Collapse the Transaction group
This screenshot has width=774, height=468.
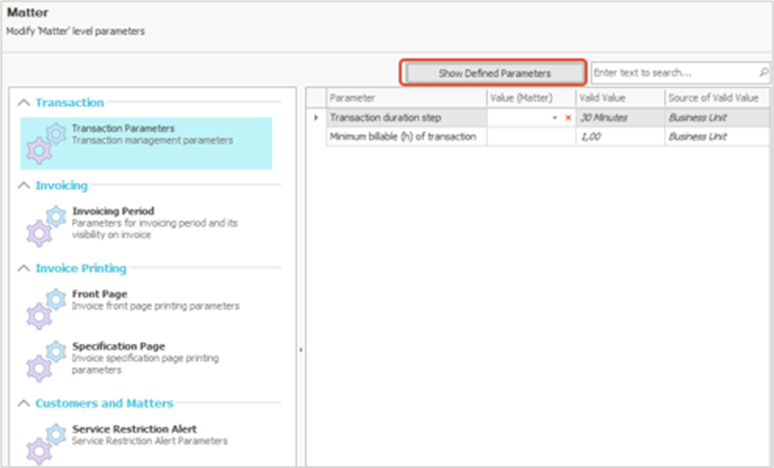pyautogui.click(x=24, y=103)
